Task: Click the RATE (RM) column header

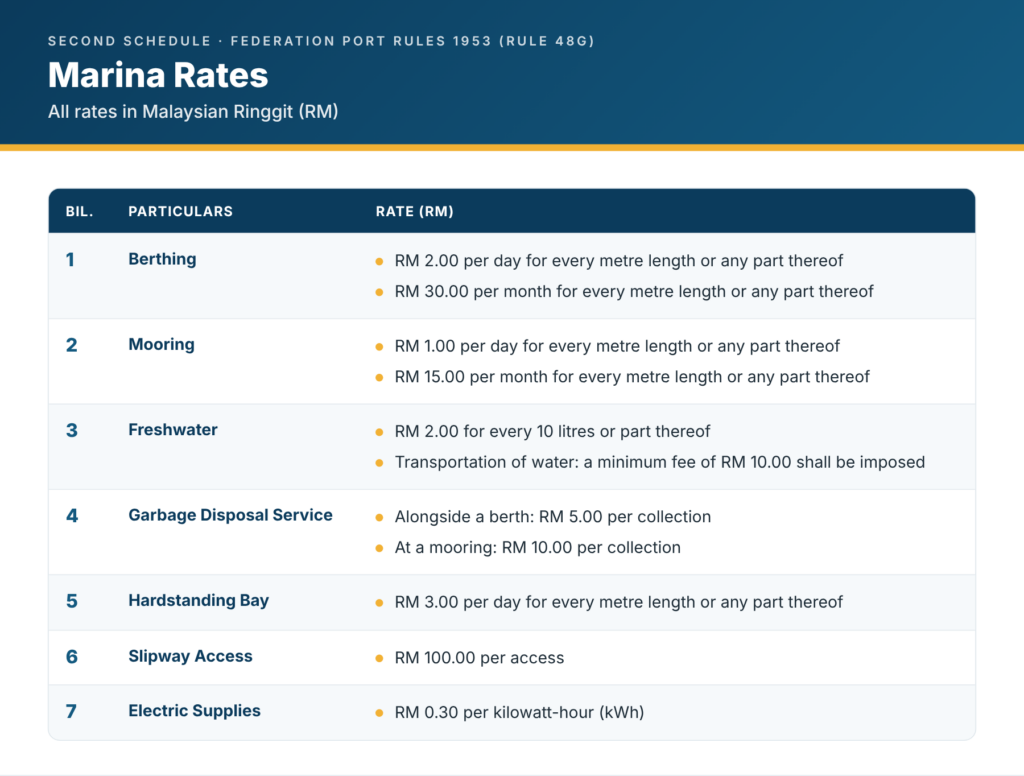Action: coord(415,212)
